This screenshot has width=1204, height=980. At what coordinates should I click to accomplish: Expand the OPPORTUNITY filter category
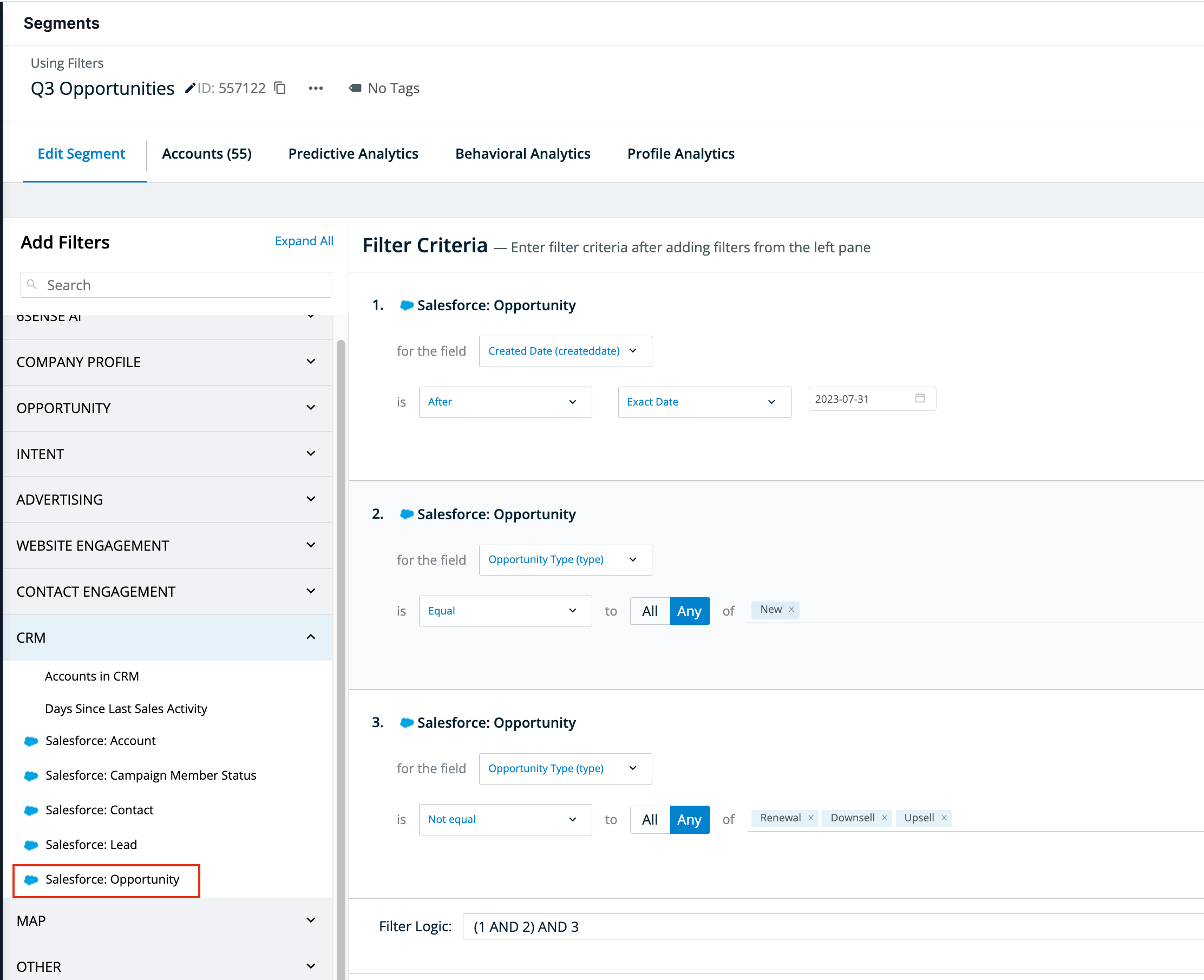(x=168, y=408)
